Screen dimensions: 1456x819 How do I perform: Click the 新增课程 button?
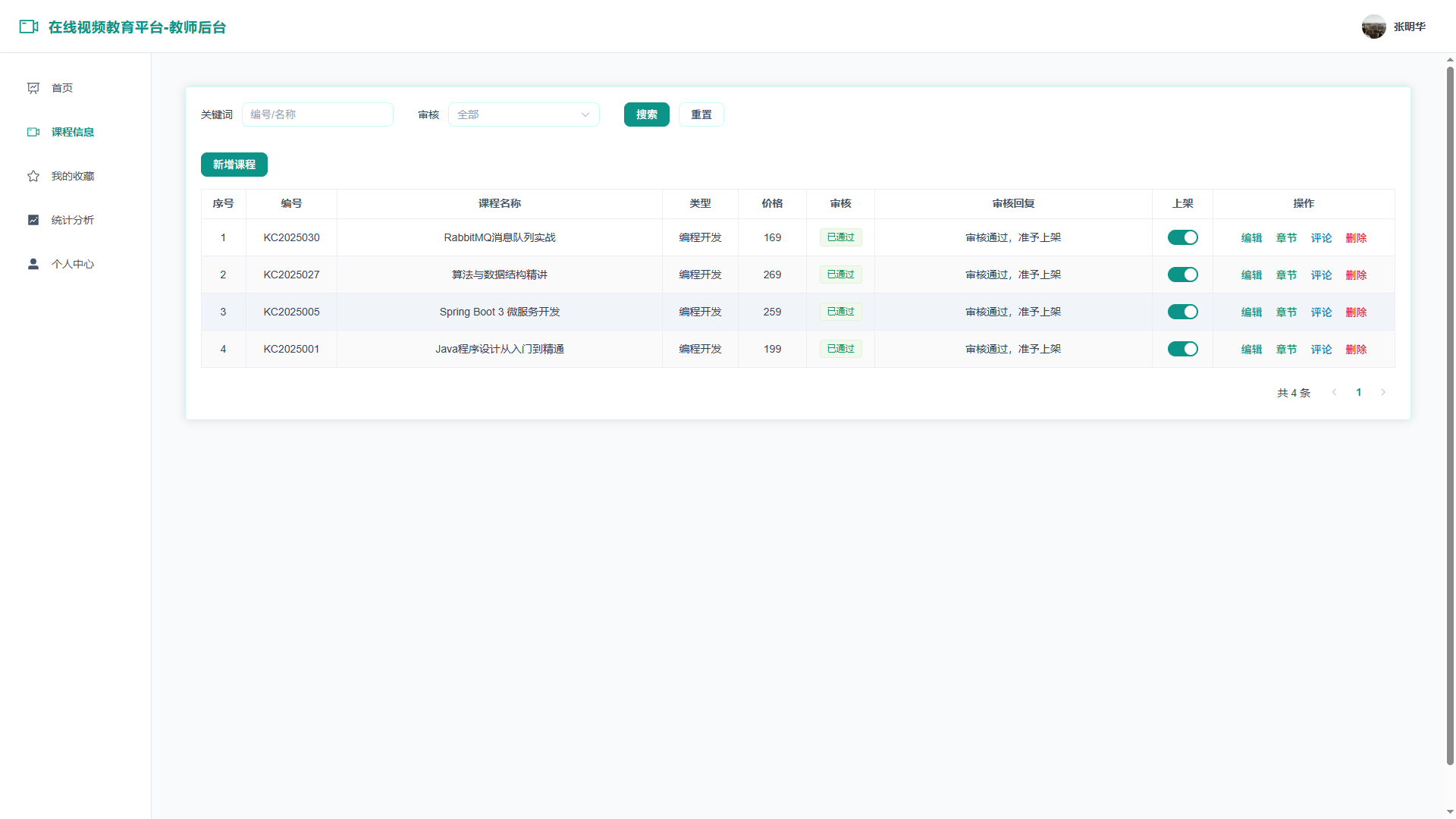pos(234,165)
